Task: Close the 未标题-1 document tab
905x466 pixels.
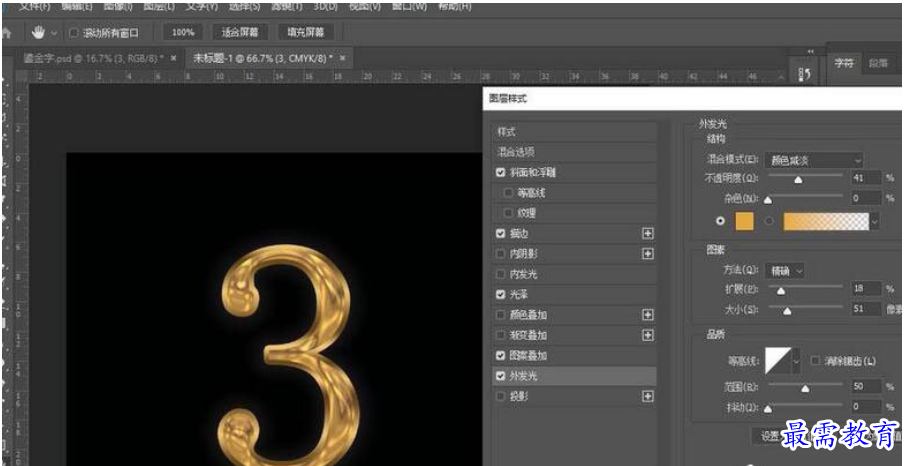Action: point(343,58)
